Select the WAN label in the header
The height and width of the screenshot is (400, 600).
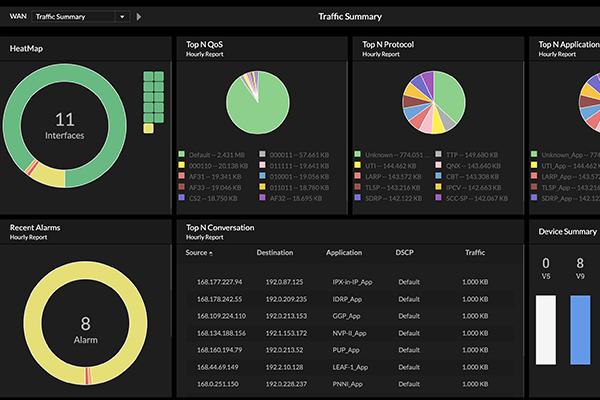click(18, 16)
